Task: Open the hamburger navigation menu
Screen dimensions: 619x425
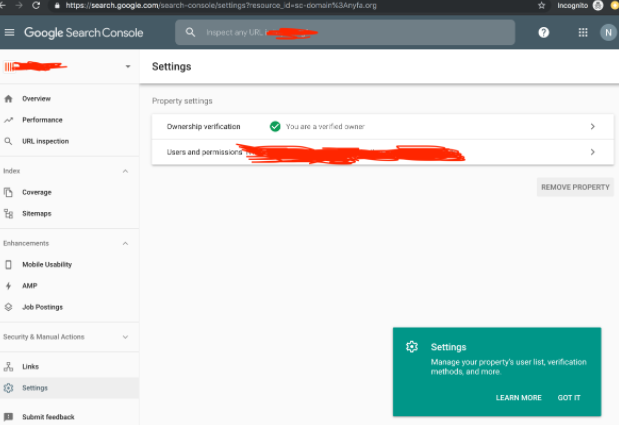Action: point(9,32)
